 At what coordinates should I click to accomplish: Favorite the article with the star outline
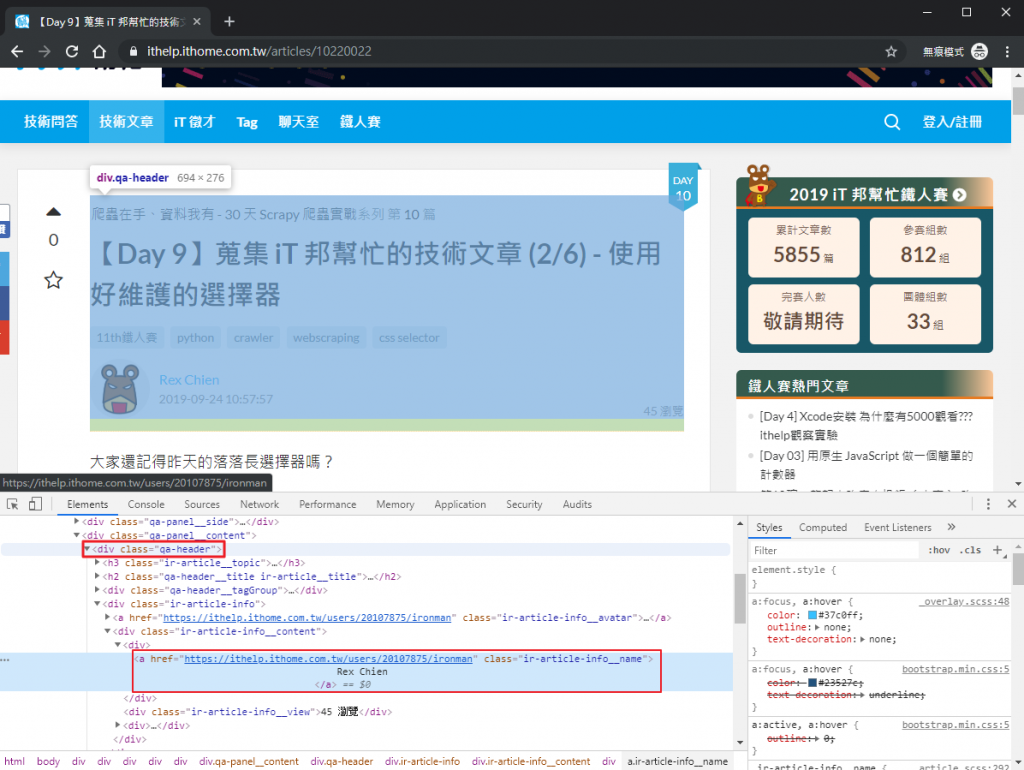54,280
